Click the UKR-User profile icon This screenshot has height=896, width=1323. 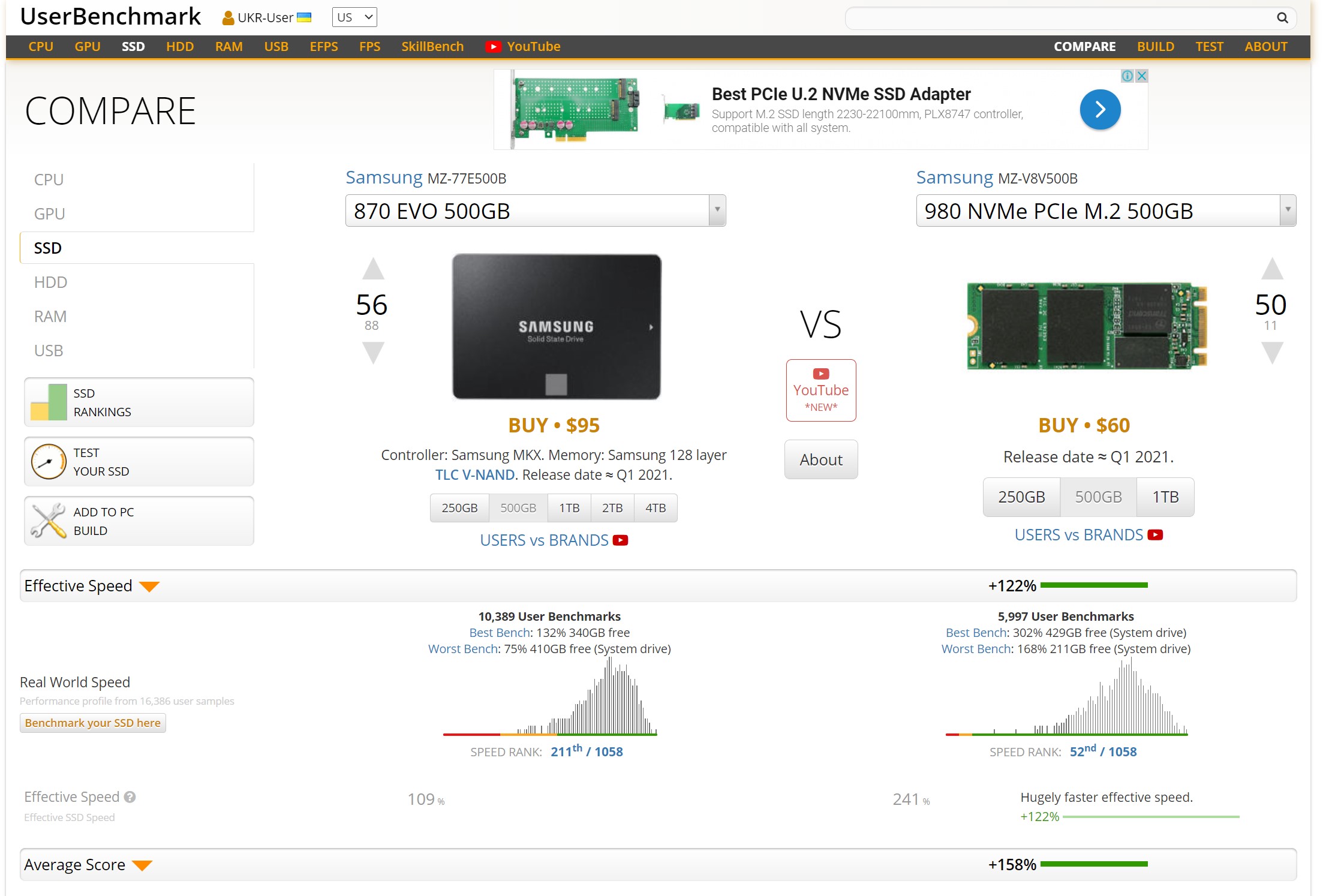(x=228, y=18)
